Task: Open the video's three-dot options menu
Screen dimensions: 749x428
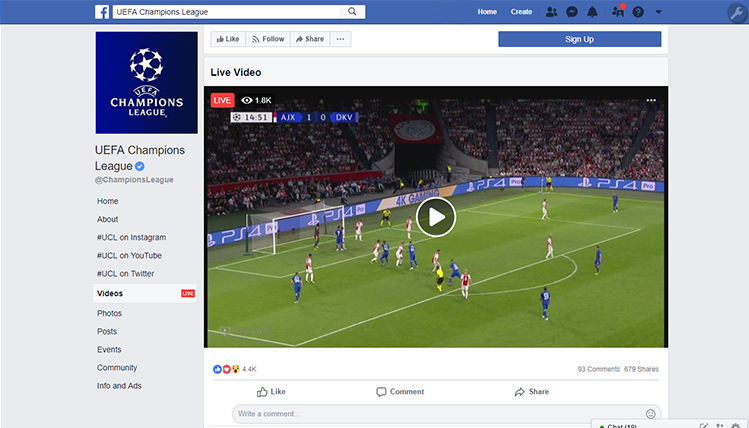Action: pyautogui.click(x=651, y=100)
